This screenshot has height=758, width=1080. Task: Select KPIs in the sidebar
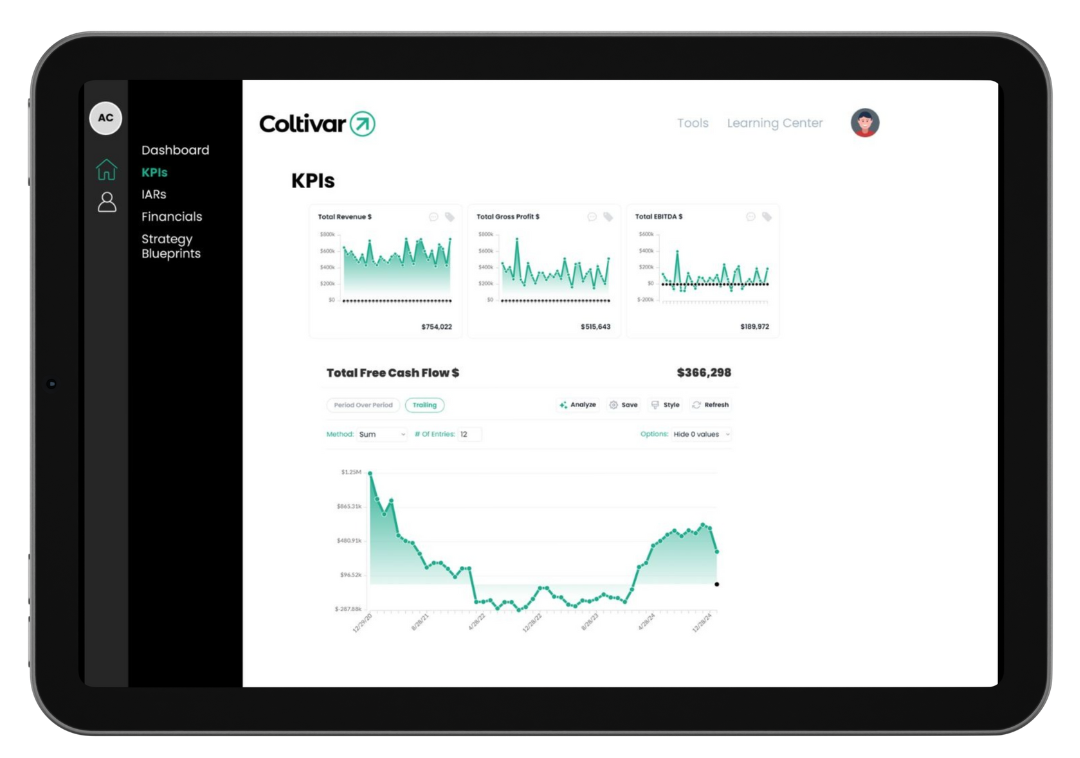[x=154, y=172]
